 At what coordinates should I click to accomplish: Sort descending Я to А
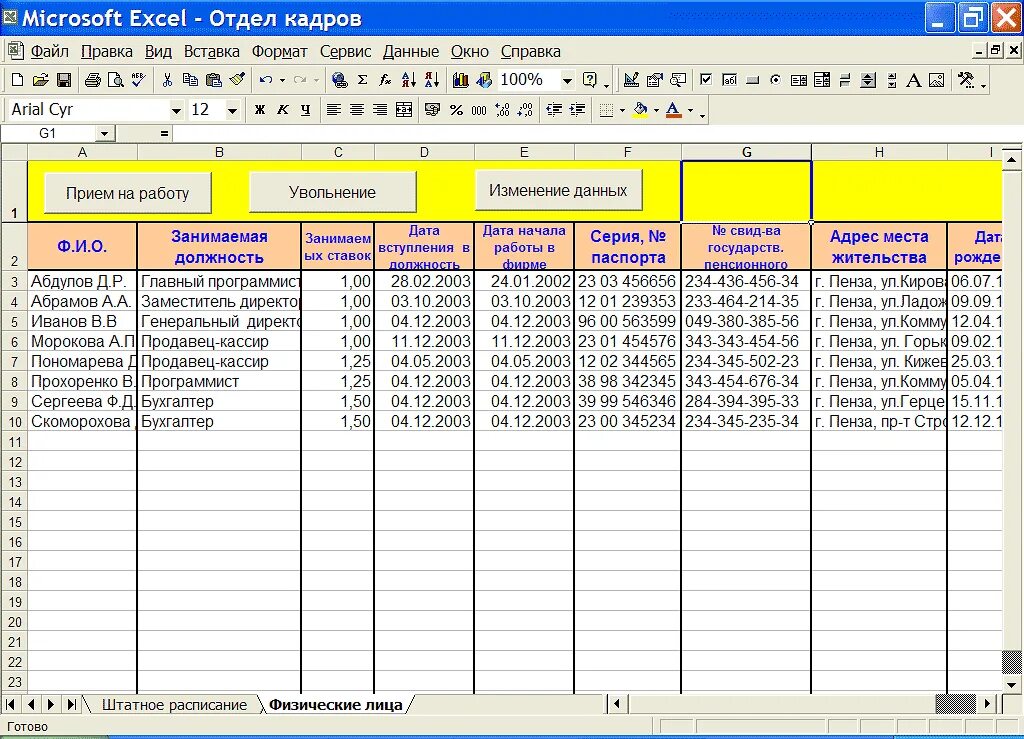tap(432, 80)
